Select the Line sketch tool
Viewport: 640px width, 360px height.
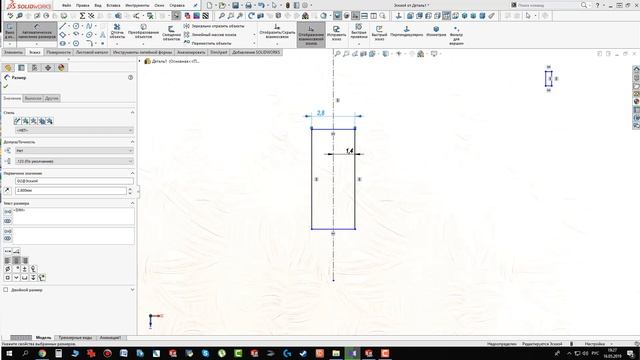62,26
